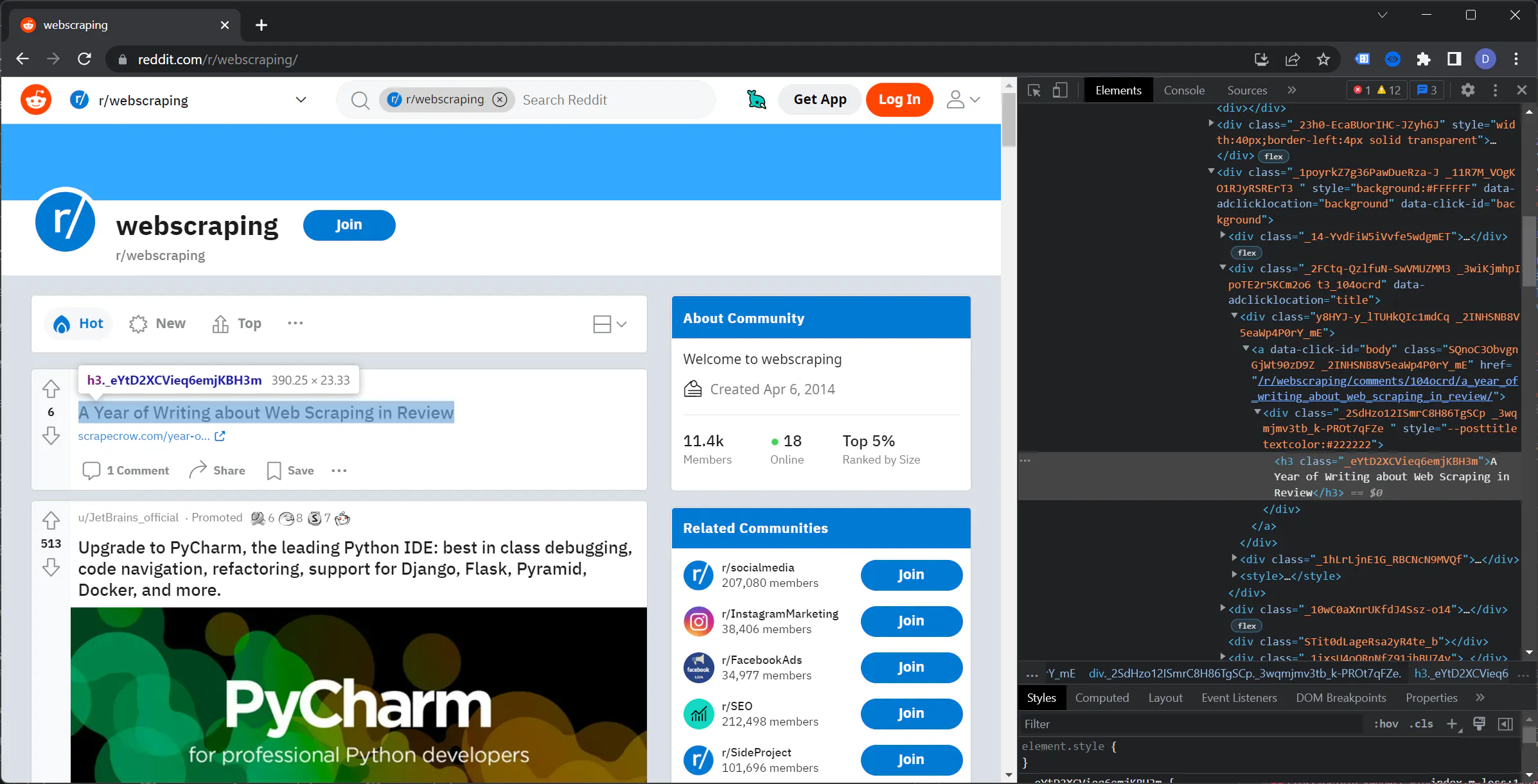Open the DevTools kebab menu
The height and width of the screenshot is (784, 1538).
point(1496,91)
